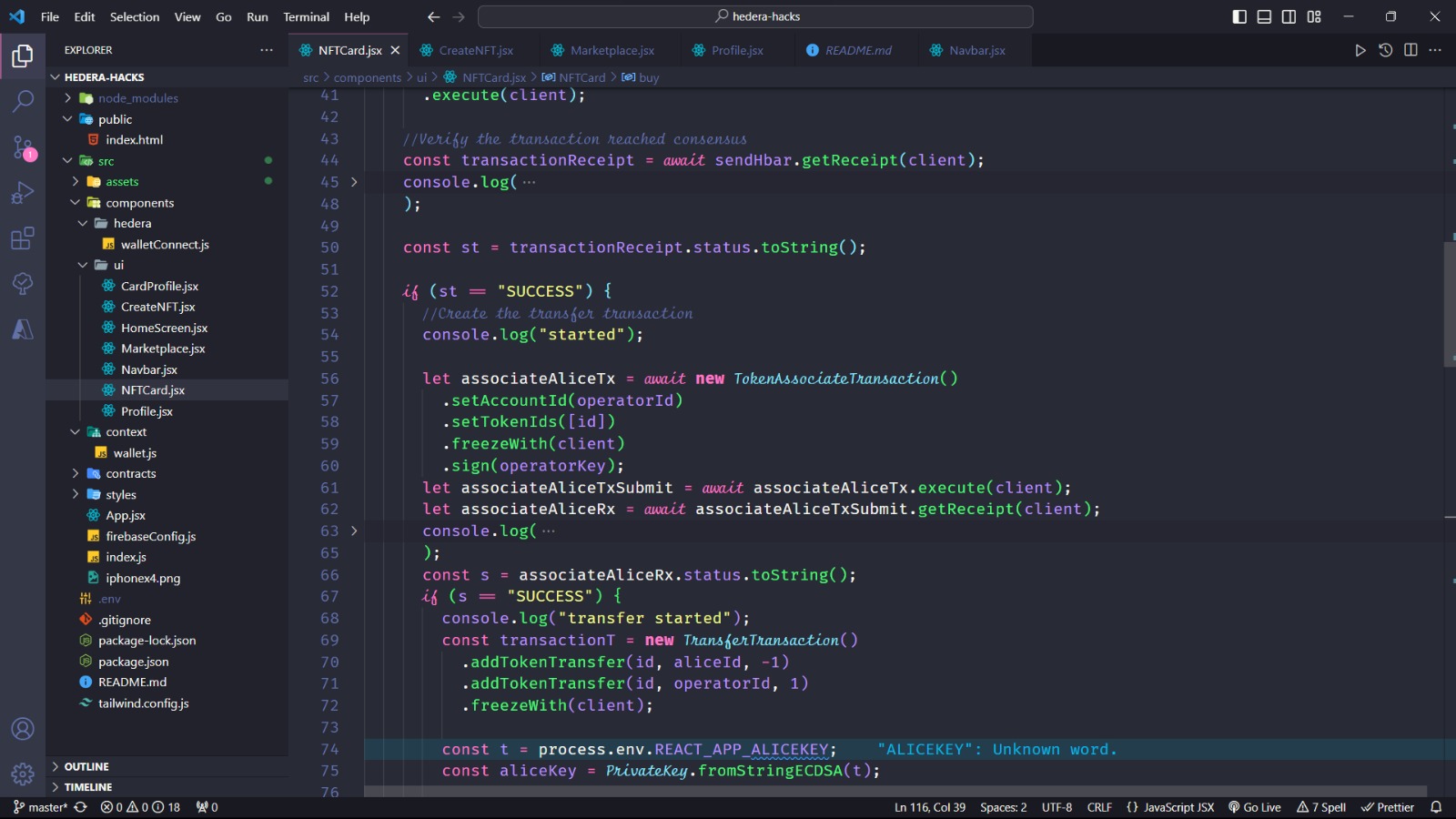Go back with navigation arrow
1456x819 pixels.
tap(433, 16)
